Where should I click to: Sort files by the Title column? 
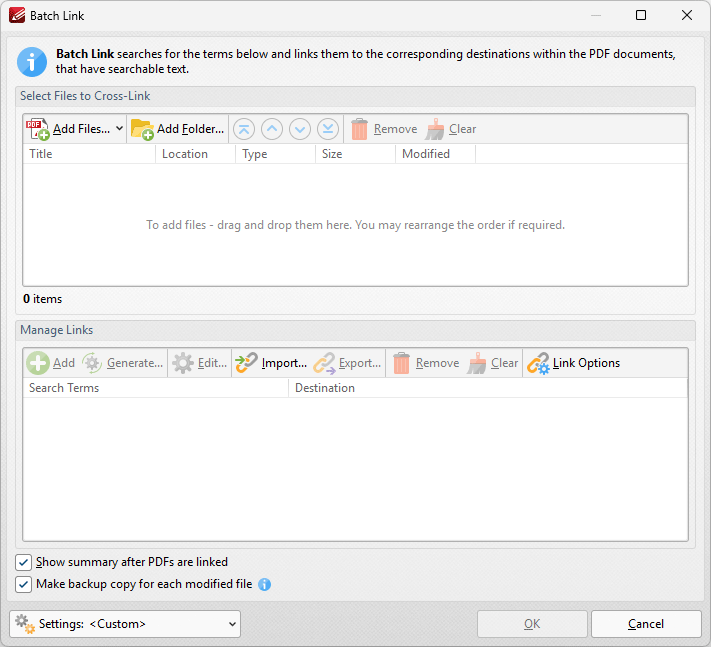tap(89, 154)
